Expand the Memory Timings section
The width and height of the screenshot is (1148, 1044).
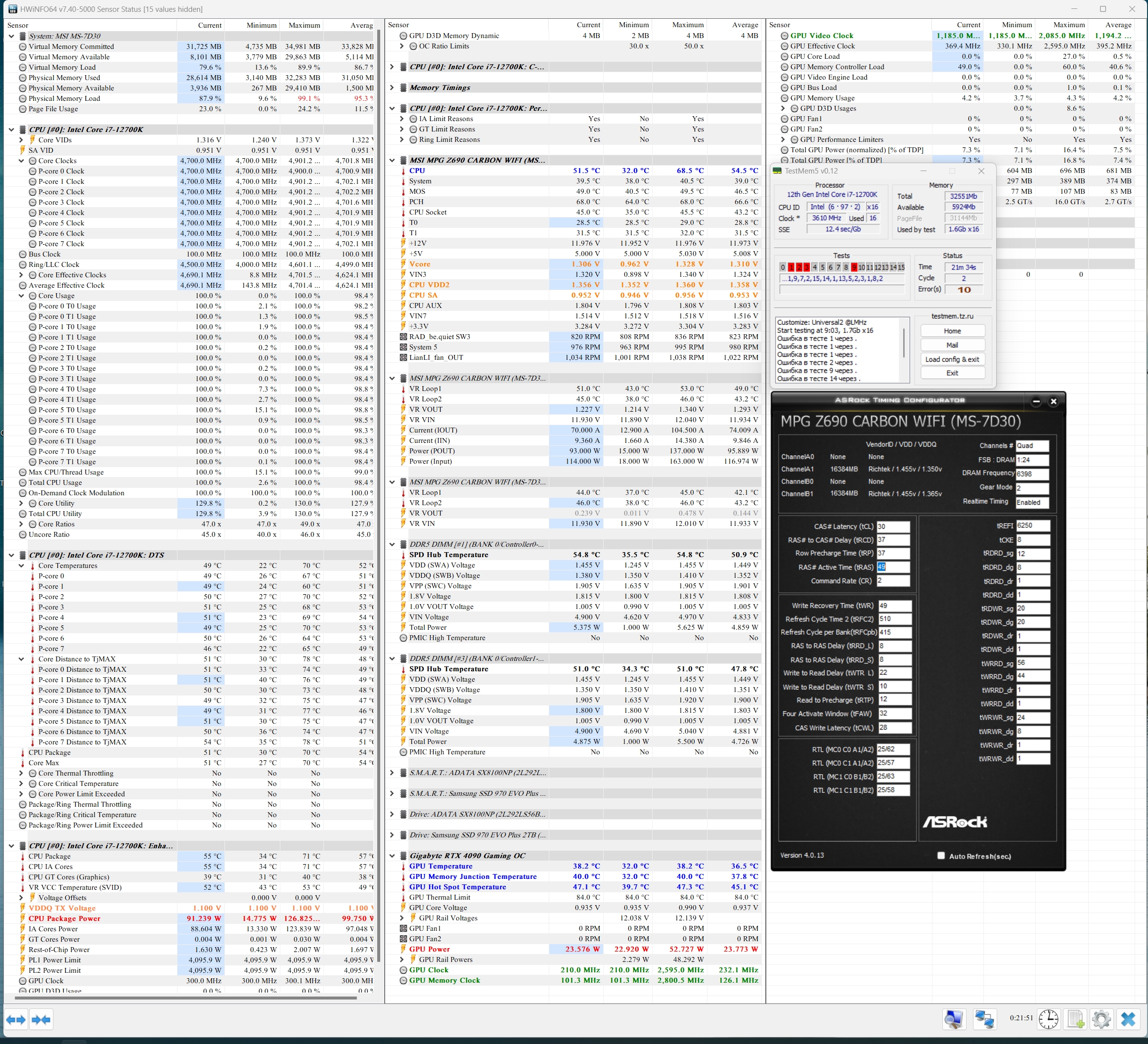pos(392,87)
